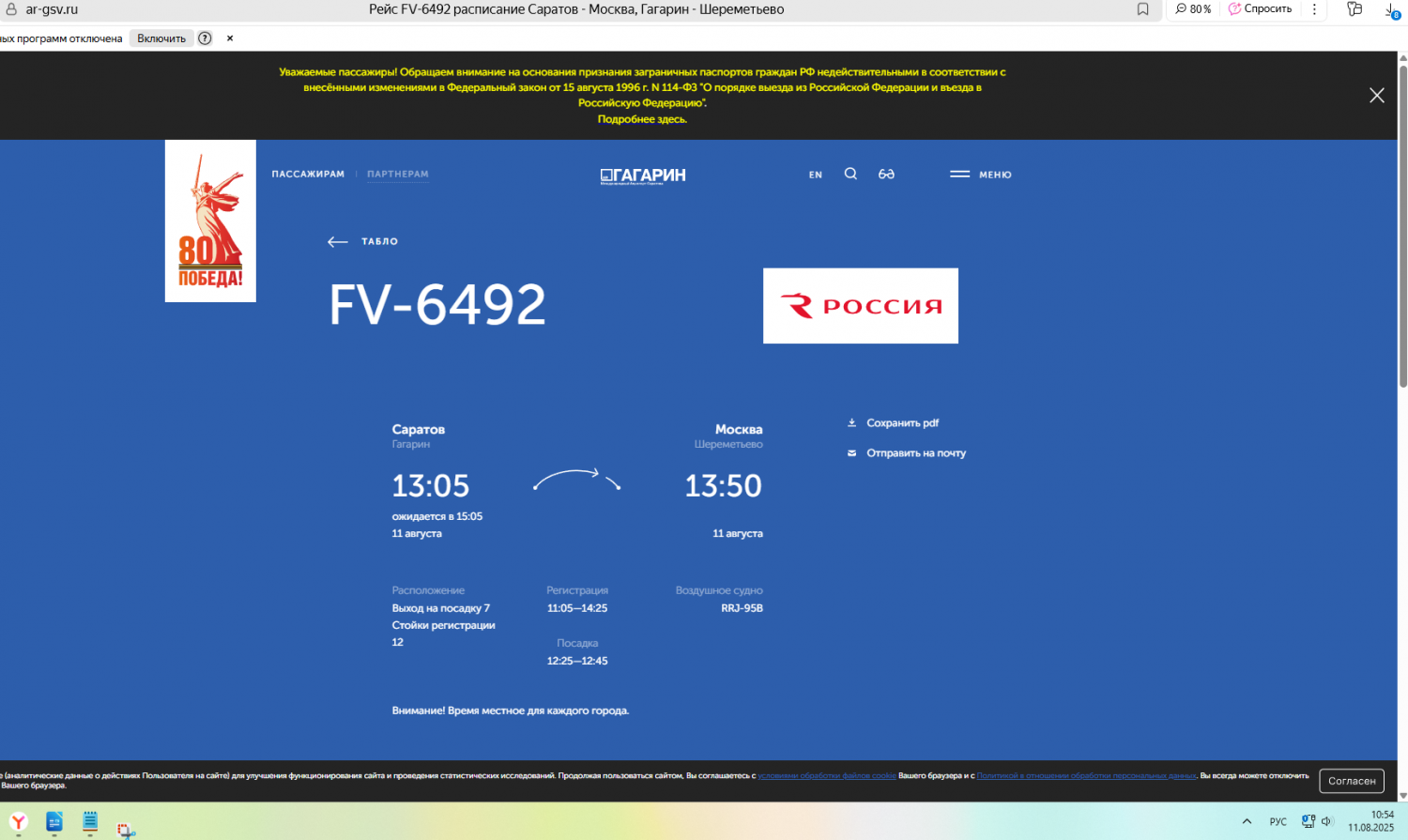
Task: Click the Саратов departure city name
Action: (x=419, y=430)
